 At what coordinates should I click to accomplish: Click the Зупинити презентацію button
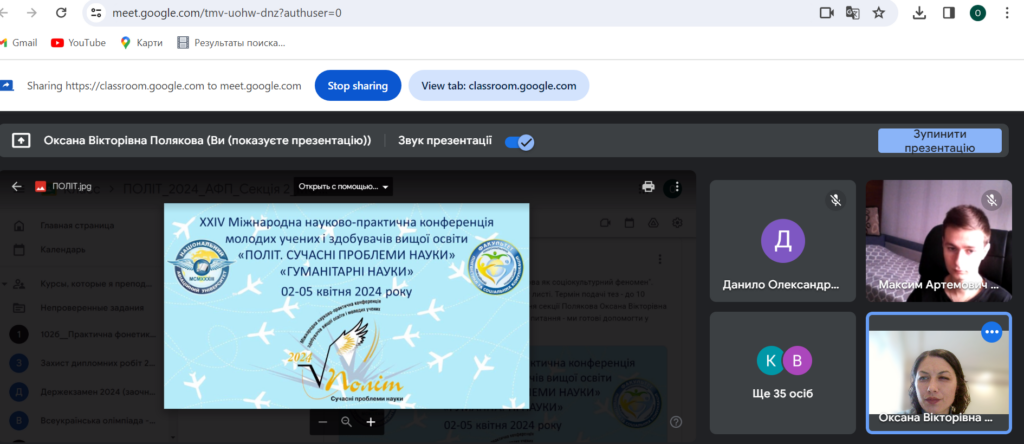(939, 141)
